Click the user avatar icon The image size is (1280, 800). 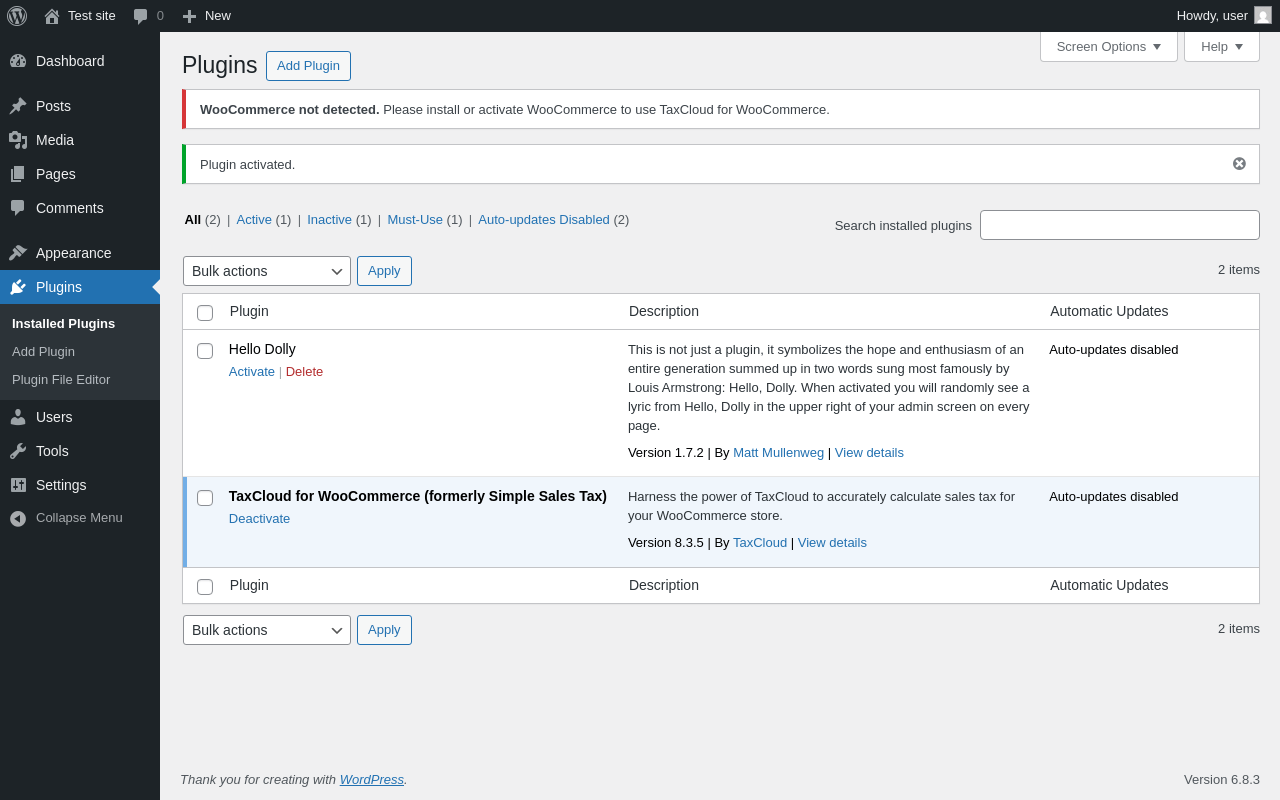(x=1263, y=16)
